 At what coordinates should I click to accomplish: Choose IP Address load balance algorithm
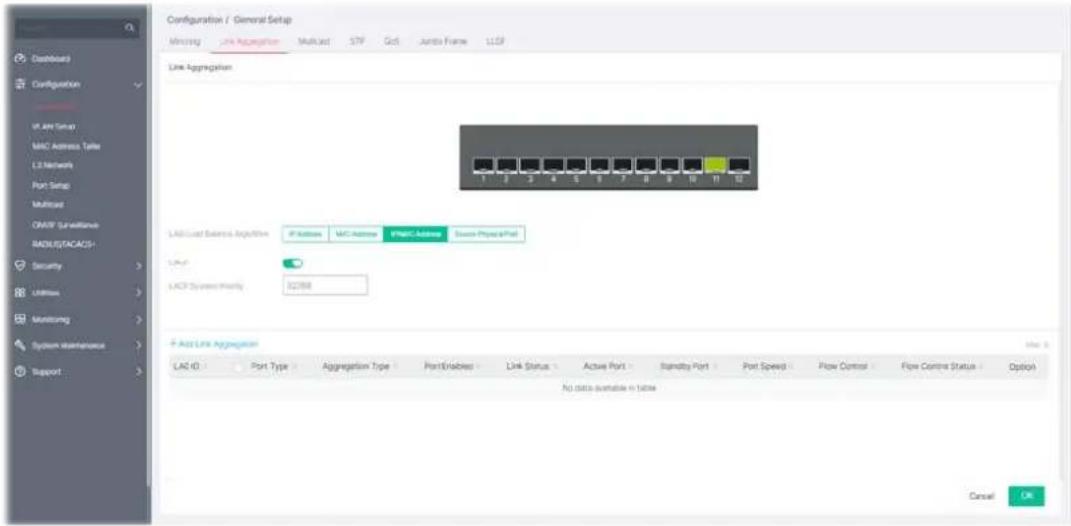point(305,234)
